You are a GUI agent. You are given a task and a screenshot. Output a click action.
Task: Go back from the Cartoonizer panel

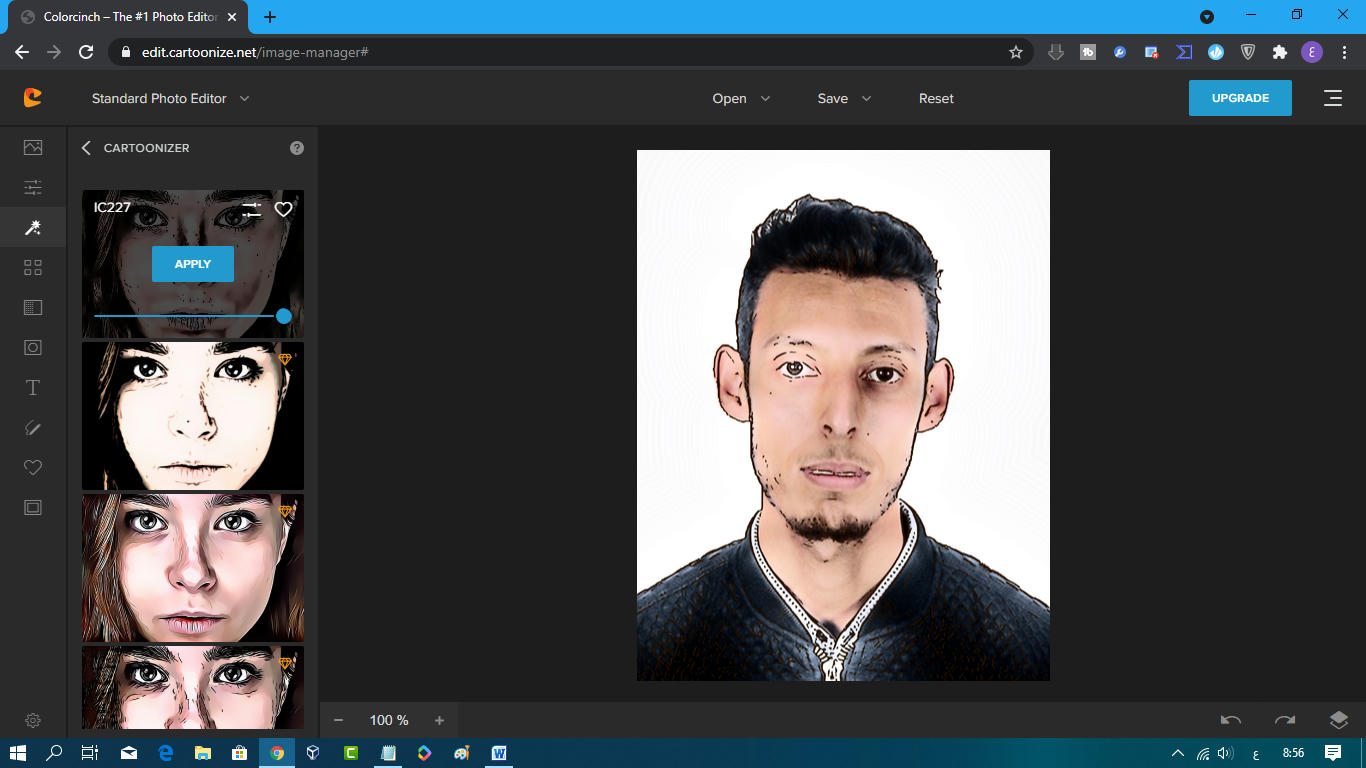[x=86, y=148]
